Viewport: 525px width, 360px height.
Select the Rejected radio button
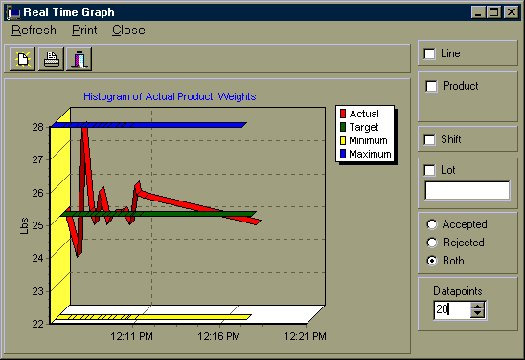432,242
